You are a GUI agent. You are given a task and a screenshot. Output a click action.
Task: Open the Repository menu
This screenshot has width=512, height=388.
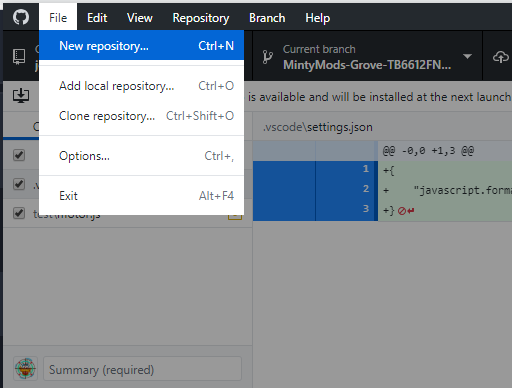pyautogui.click(x=201, y=18)
